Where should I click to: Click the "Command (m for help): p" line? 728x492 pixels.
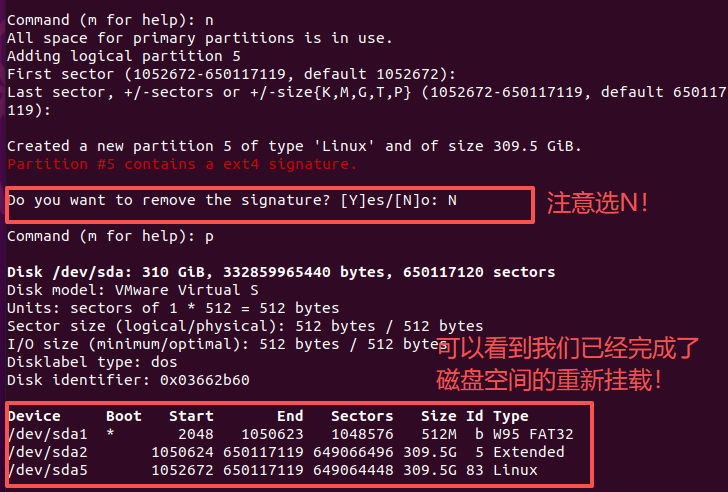pos(110,236)
